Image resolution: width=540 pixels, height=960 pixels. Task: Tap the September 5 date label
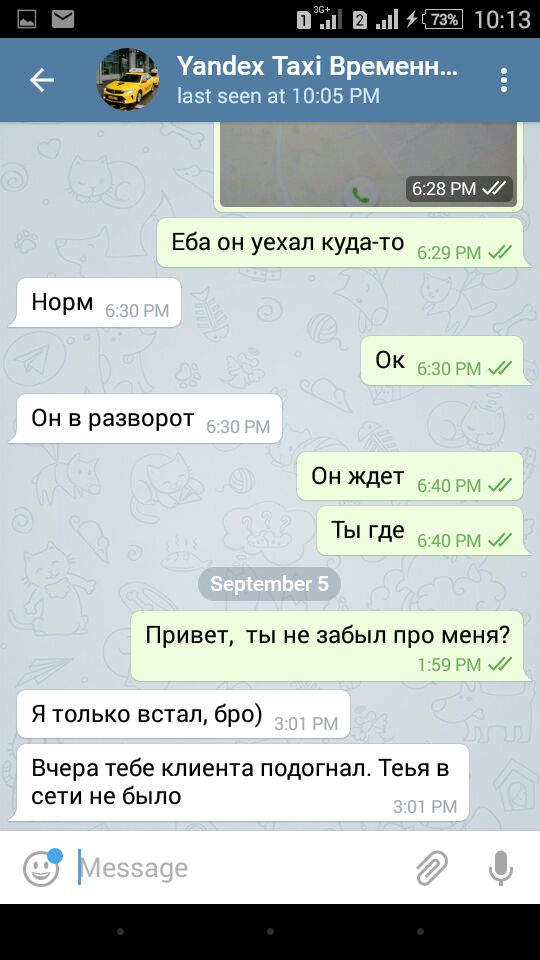tap(269, 583)
